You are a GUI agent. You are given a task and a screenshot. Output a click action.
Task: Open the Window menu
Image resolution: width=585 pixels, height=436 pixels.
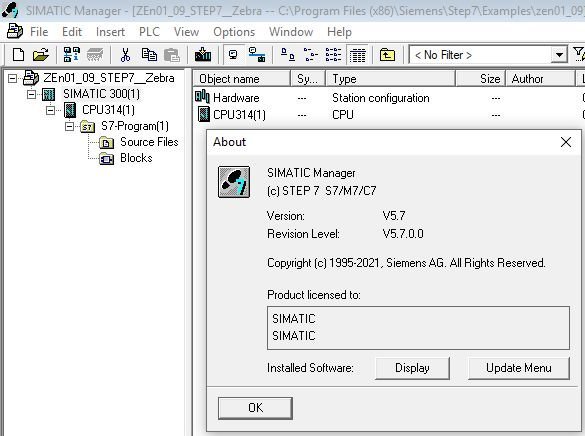pyautogui.click(x=291, y=32)
